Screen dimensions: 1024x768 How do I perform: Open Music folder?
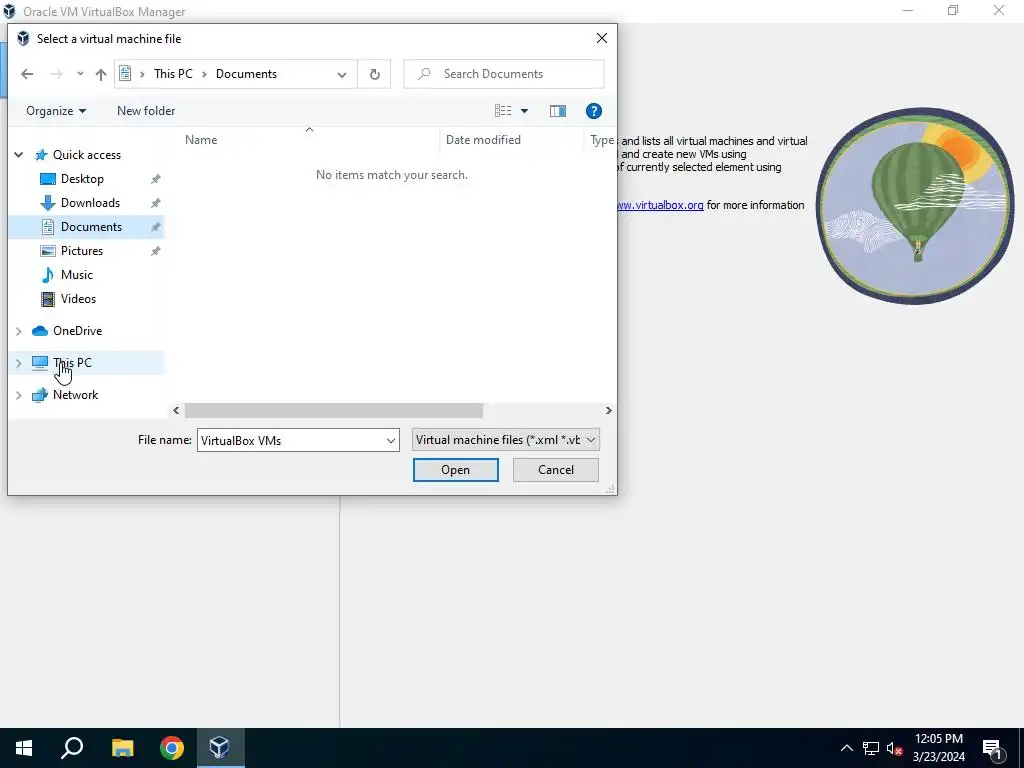tap(76, 275)
